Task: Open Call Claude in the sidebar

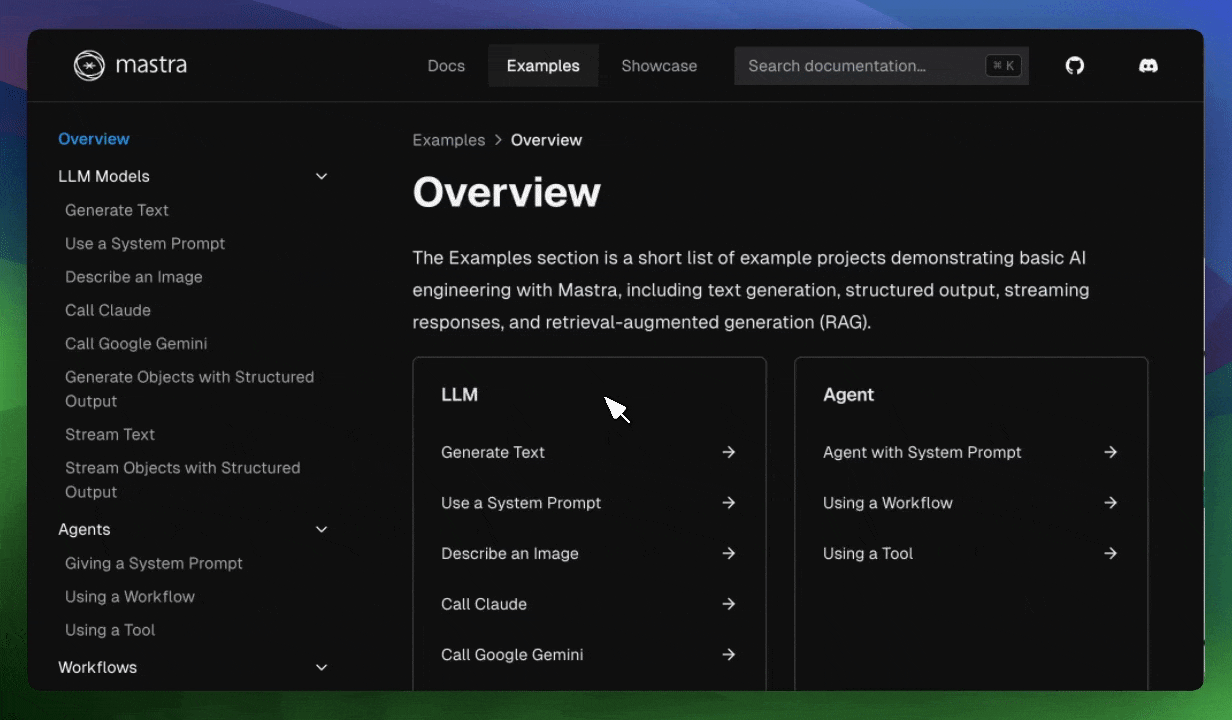Action: [x=108, y=310]
